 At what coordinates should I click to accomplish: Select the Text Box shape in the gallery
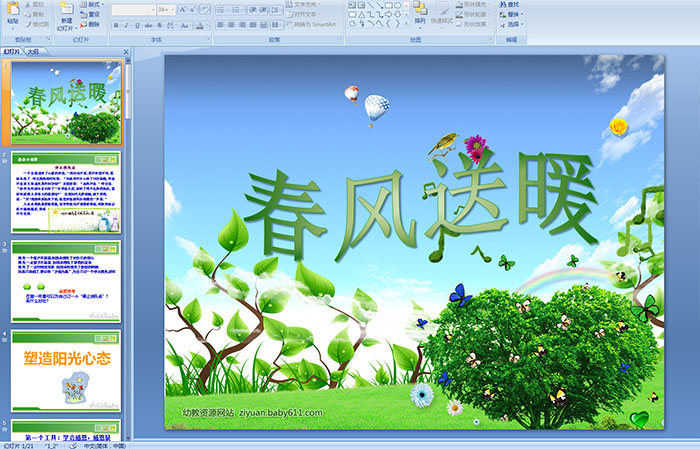pyautogui.click(x=352, y=5)
